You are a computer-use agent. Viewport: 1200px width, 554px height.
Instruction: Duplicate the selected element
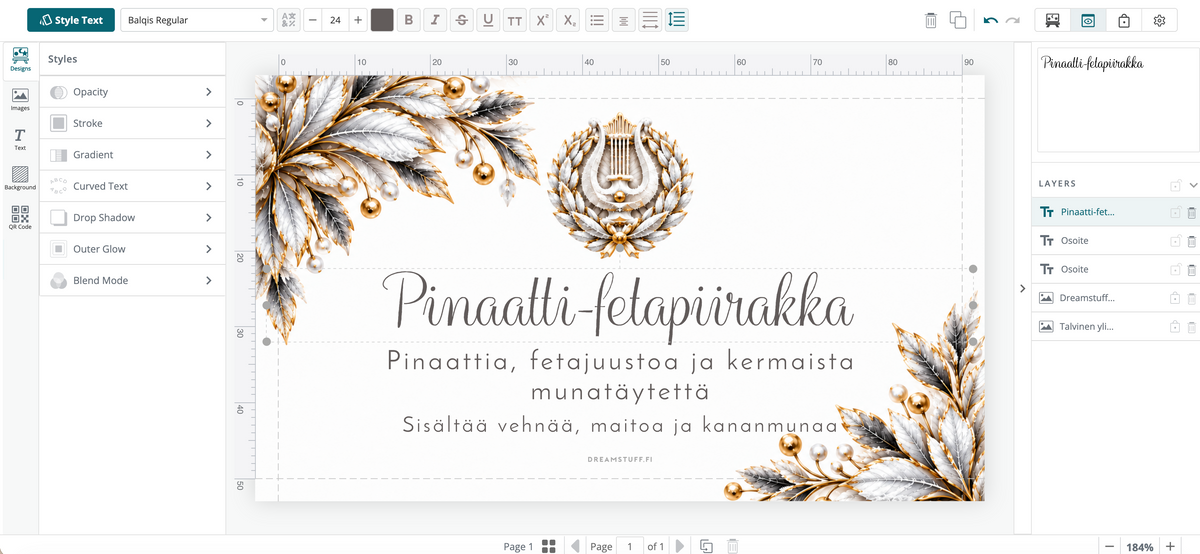coord(958,20)
